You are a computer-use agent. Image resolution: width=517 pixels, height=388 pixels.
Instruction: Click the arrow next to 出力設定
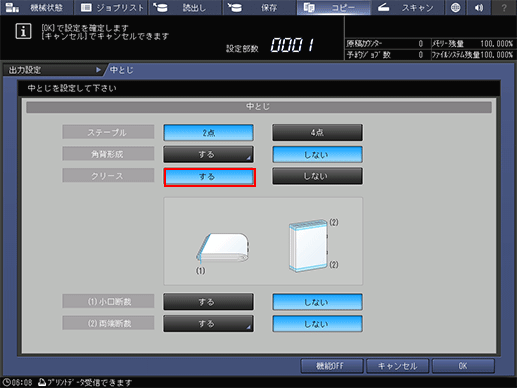98,70
